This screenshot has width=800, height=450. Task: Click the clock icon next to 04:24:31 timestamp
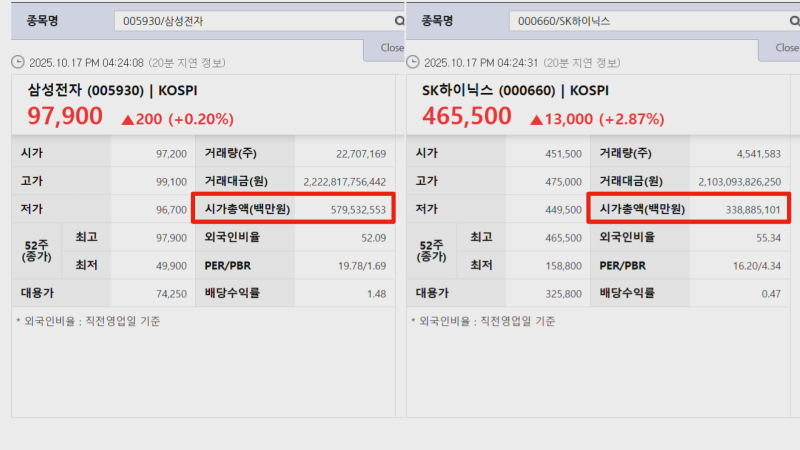(414, 62)
